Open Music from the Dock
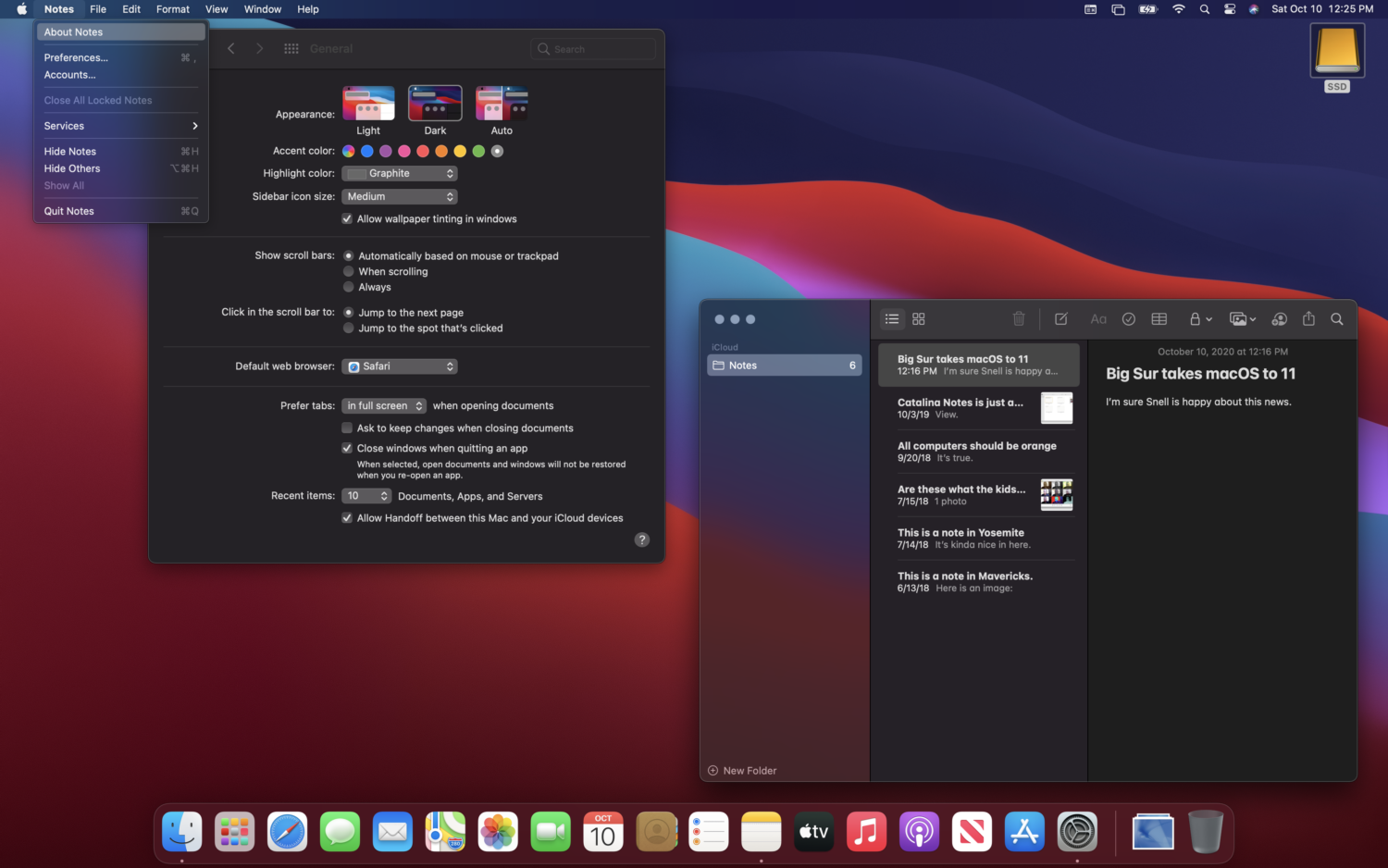Screen dimensions: 1388x868 866,831
